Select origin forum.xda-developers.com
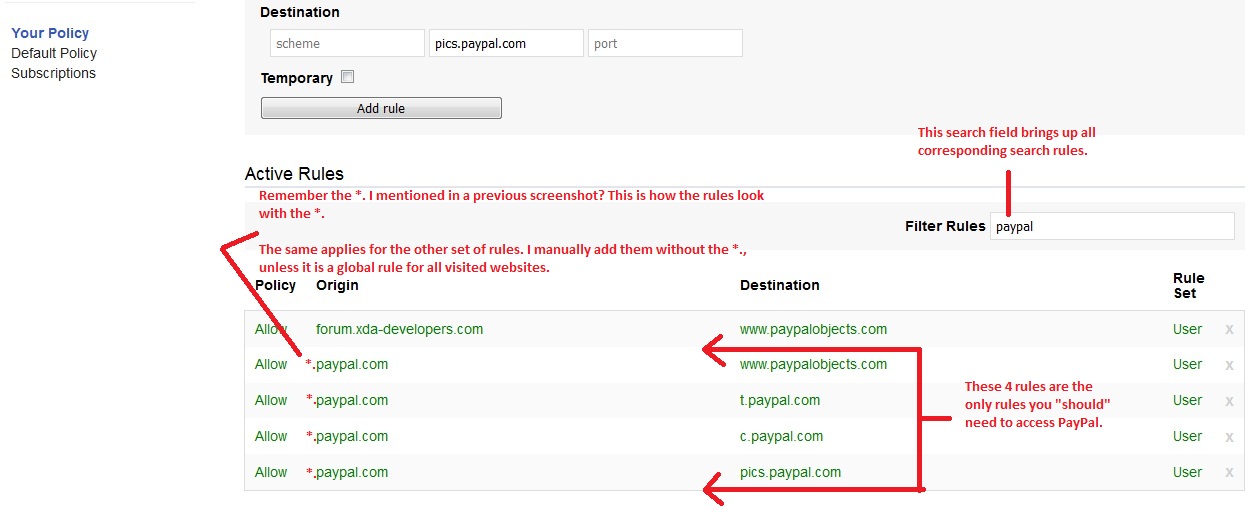The image size is (1253, 525). 399,329
